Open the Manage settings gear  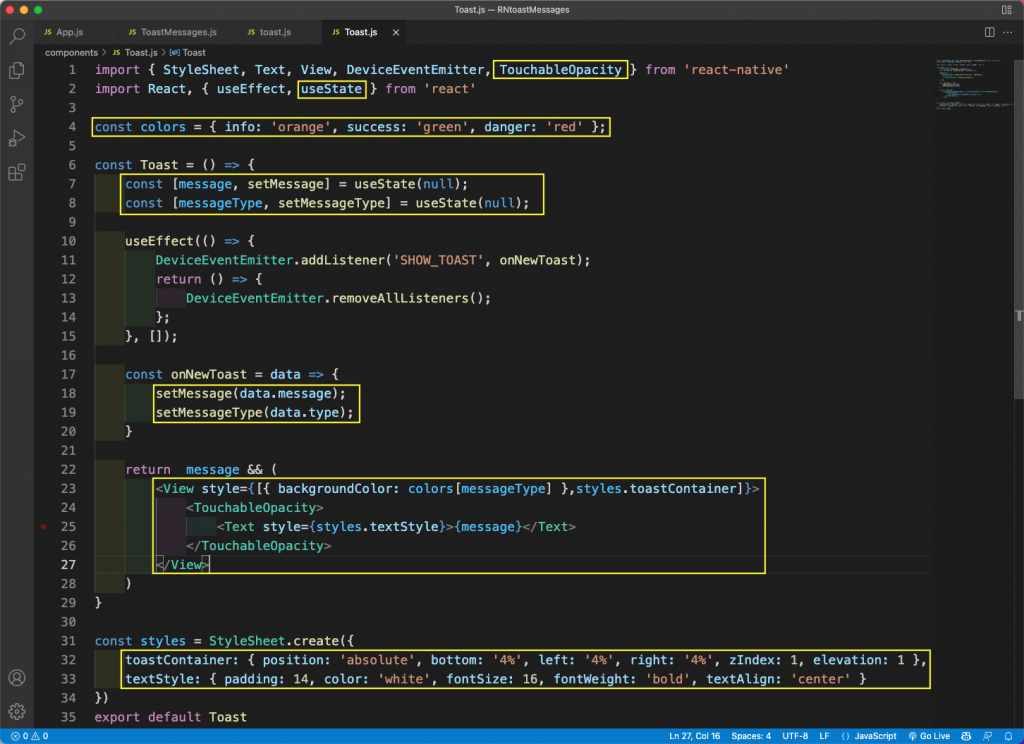tap(17, 713)
